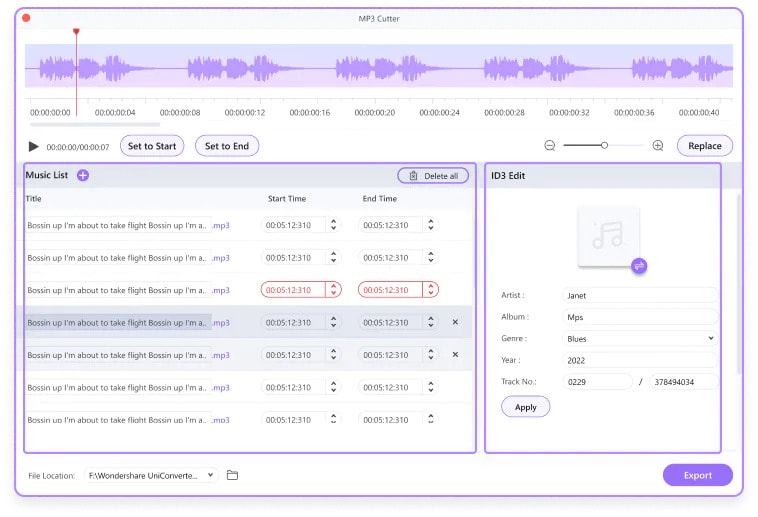758x517 pixels.
Task: Change album cover with the swap icon
Action: 639,266
